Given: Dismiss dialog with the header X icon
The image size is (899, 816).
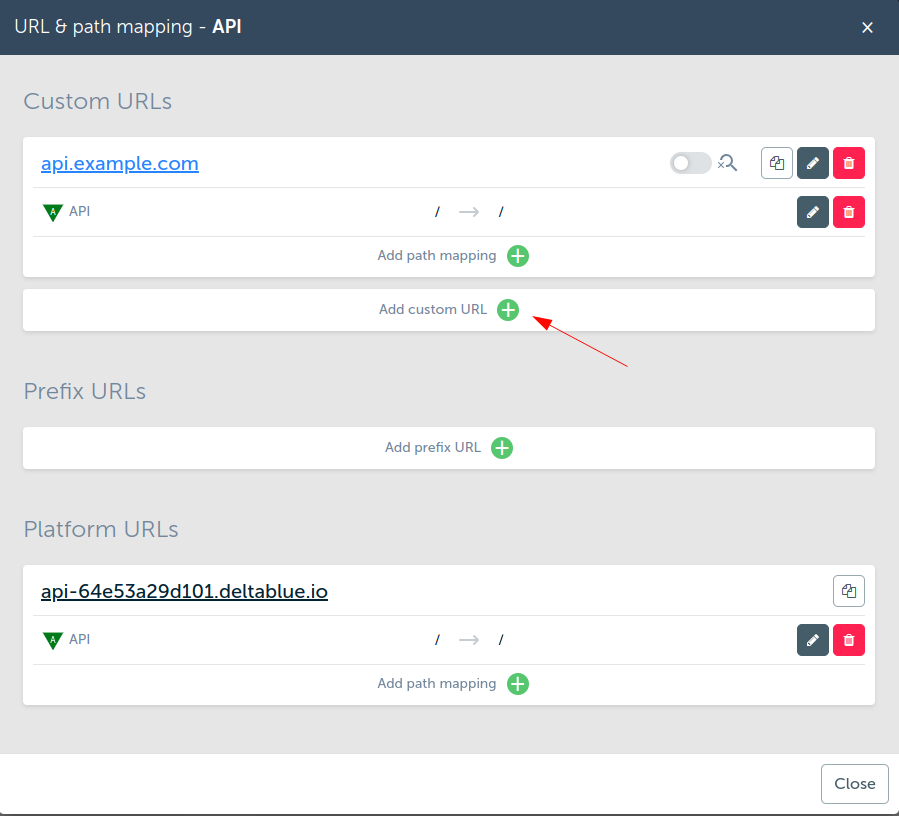Looking at the screenshot, I should (x=868, y=28).
